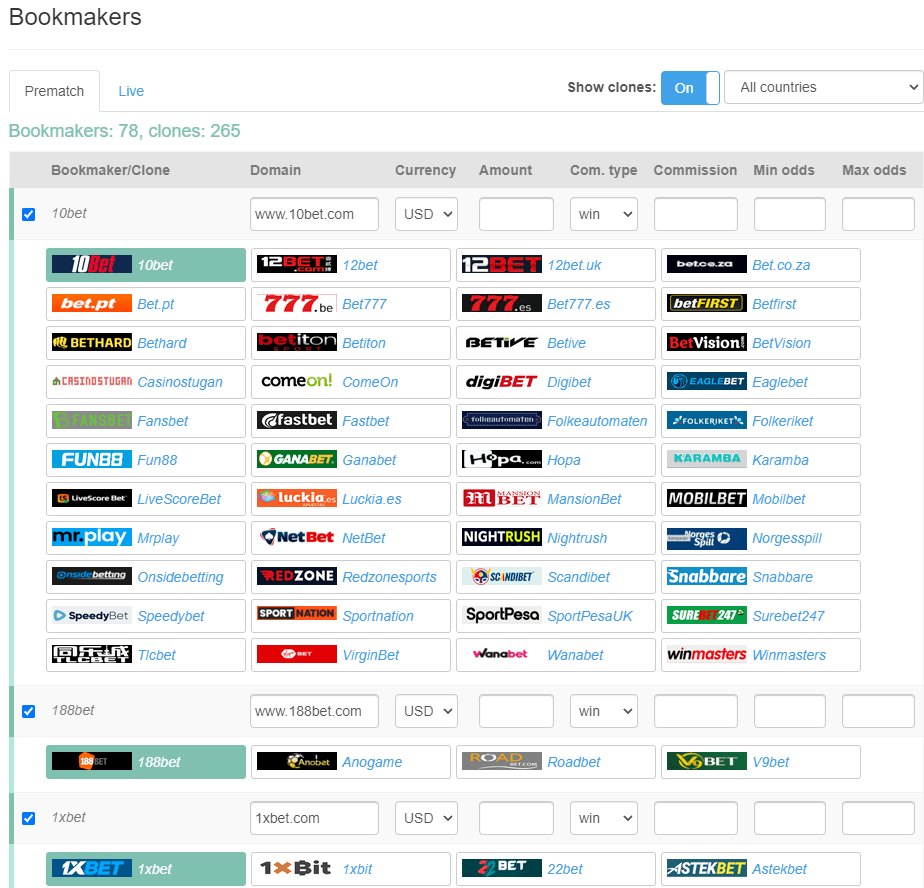Open the Redzonesports clone link
Viewport: 924px width, 888px height.
(x=389, y=577)
